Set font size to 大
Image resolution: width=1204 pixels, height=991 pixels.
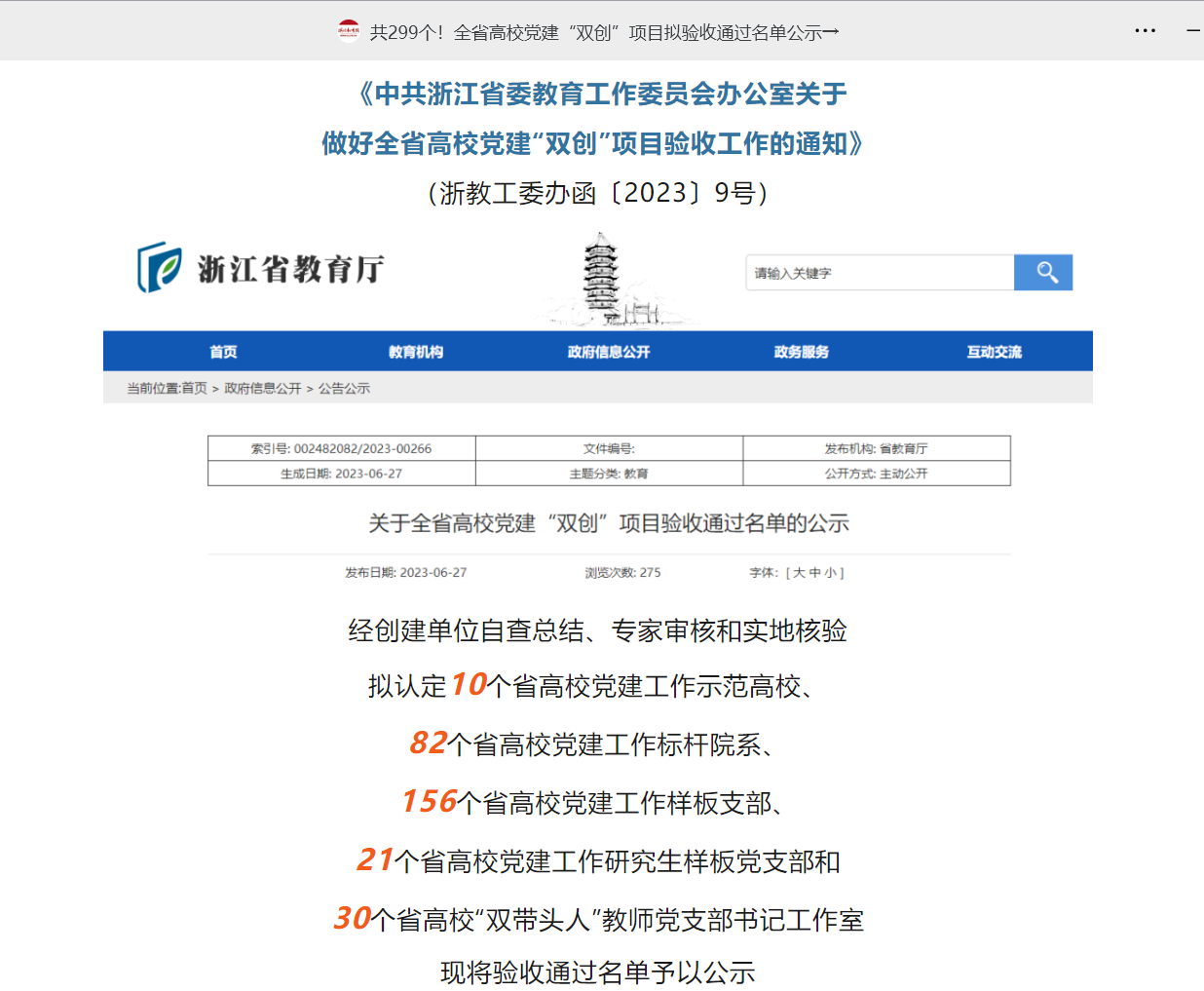(x=799, y=573)
